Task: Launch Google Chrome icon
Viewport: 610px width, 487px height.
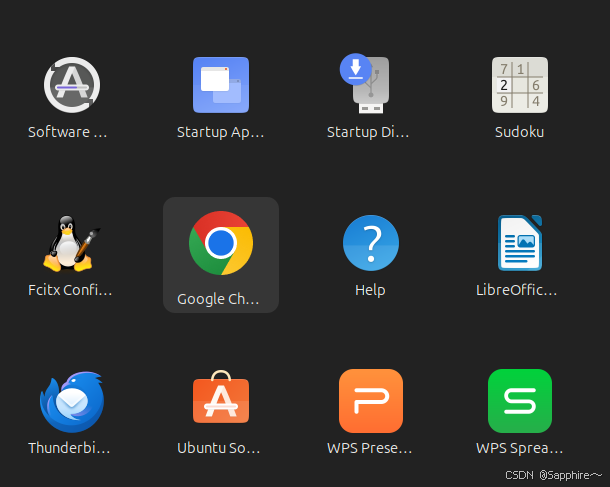Action: [221, 243]
